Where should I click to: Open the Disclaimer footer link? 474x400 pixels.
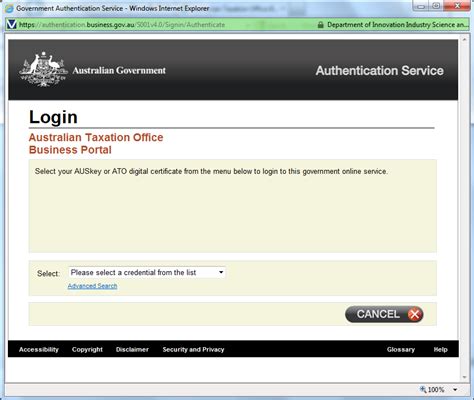[132, 349]
